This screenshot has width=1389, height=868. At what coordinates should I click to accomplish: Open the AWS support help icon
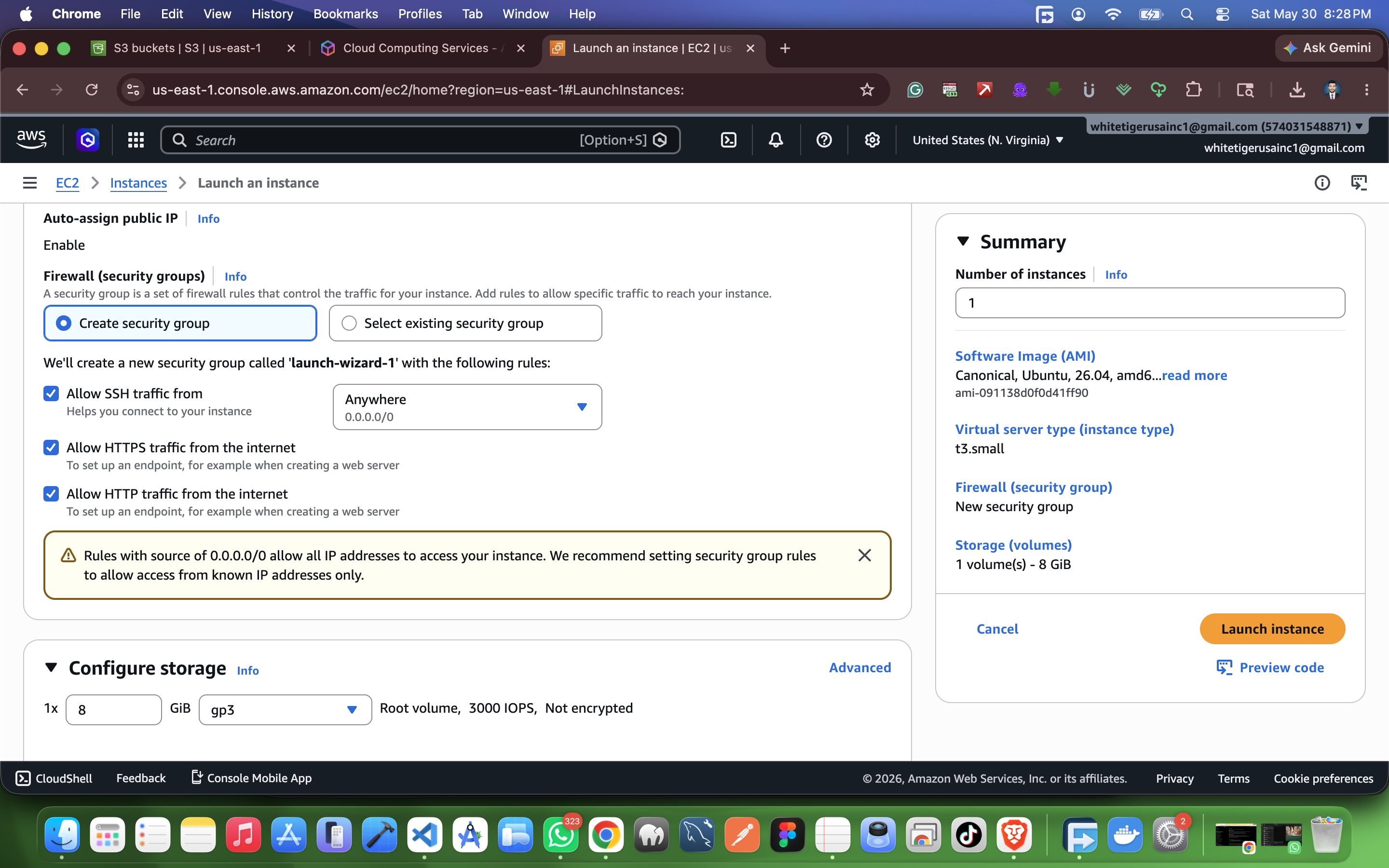824,140
